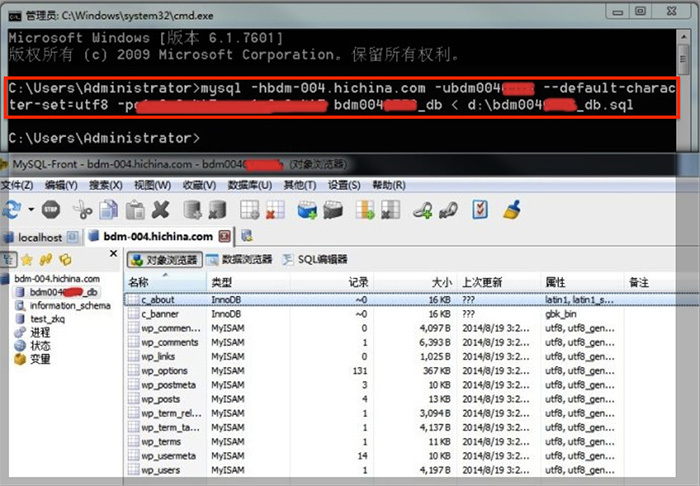The width and height of the screenshot is (700, 486).
Task: Select the 变量 variables node icon
Action: 21,359
